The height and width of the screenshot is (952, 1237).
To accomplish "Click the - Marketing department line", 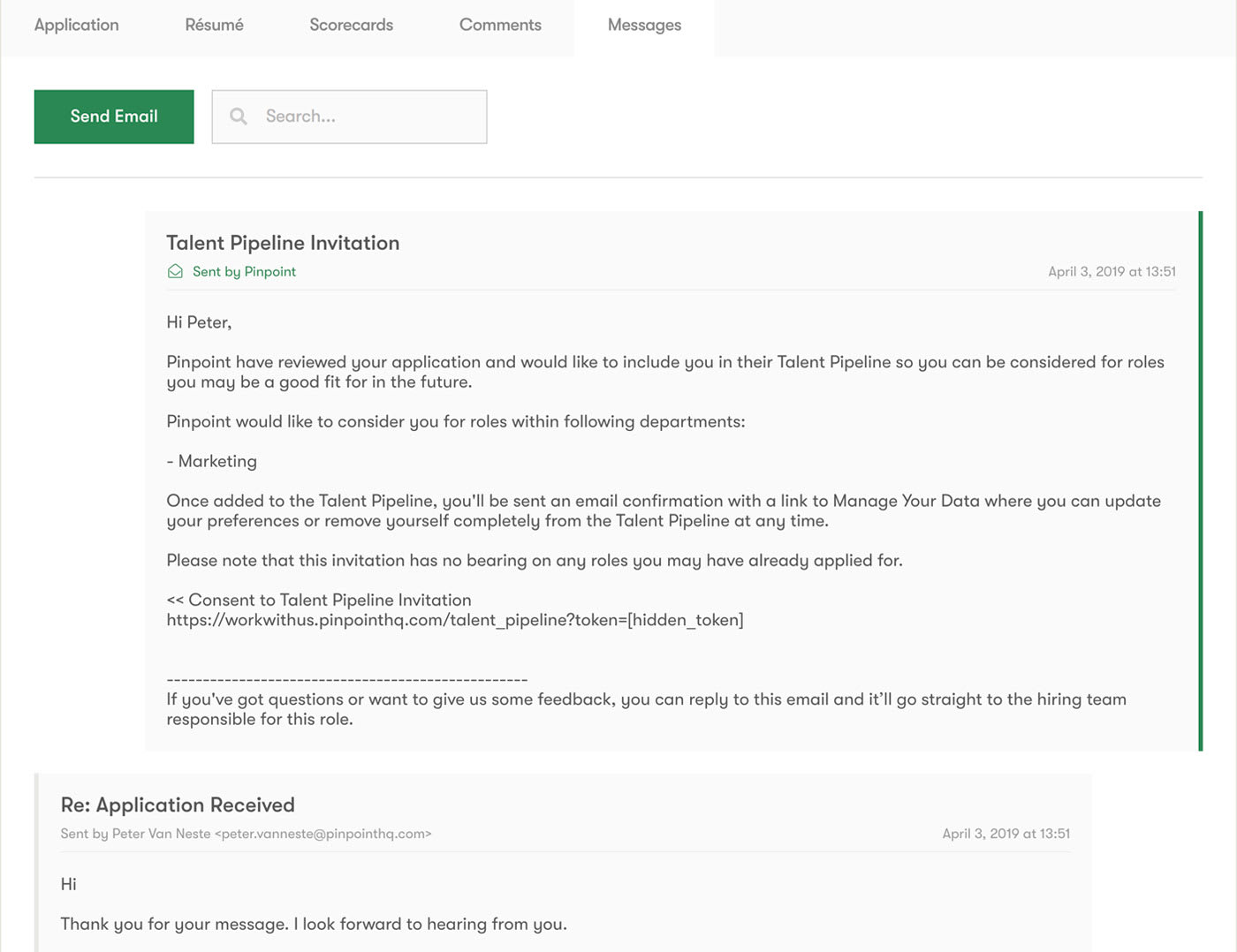I will 212,461.
